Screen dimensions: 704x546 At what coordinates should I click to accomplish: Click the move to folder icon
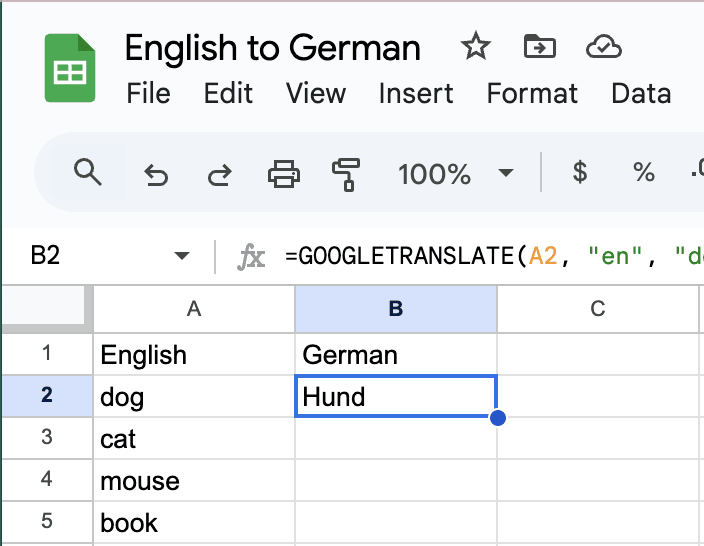tap(539, 47)
